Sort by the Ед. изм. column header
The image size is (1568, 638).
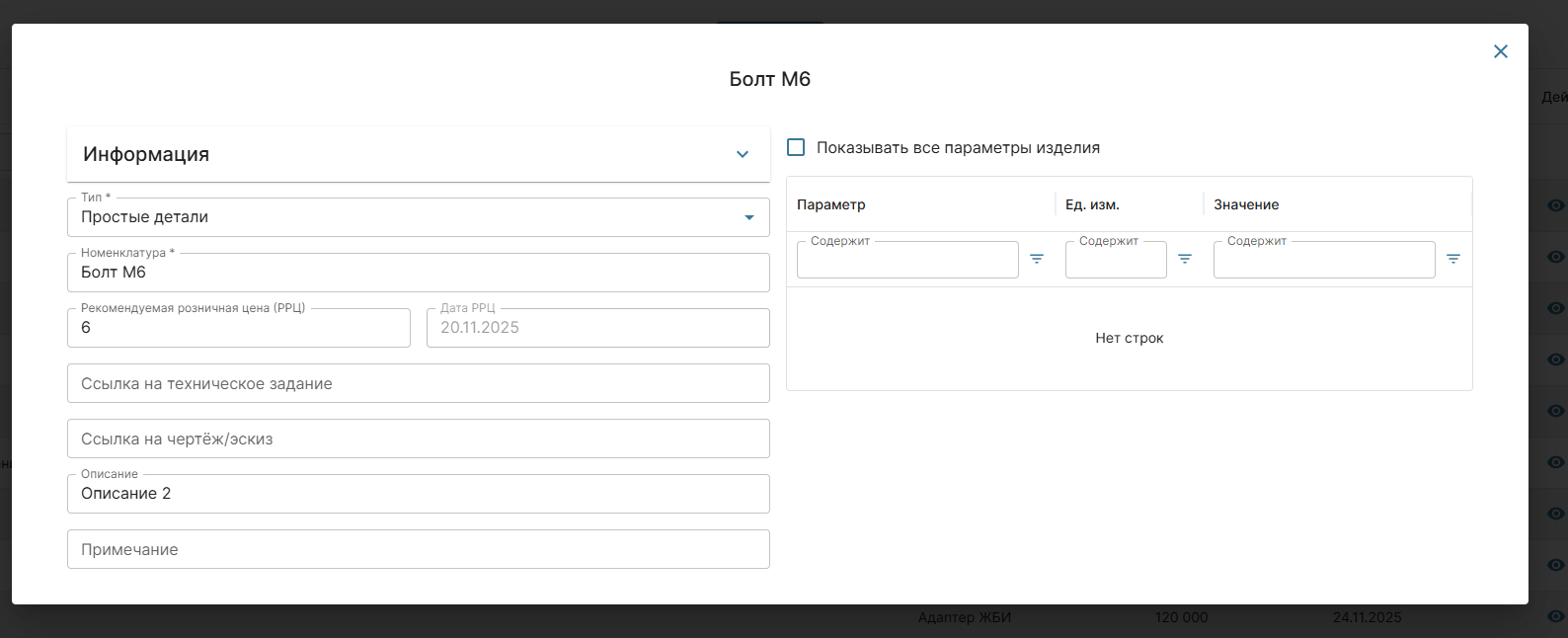[1092, 204]
